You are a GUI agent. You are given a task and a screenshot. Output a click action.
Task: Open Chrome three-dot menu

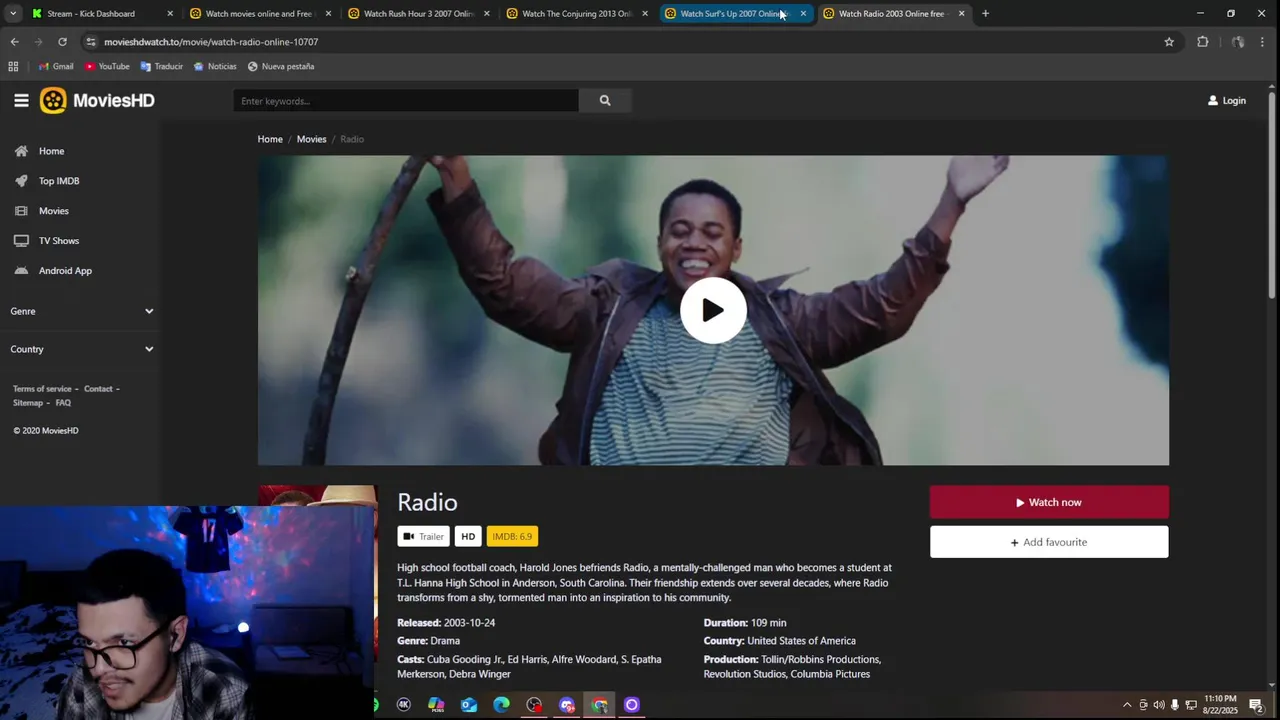click(1263, 42)
